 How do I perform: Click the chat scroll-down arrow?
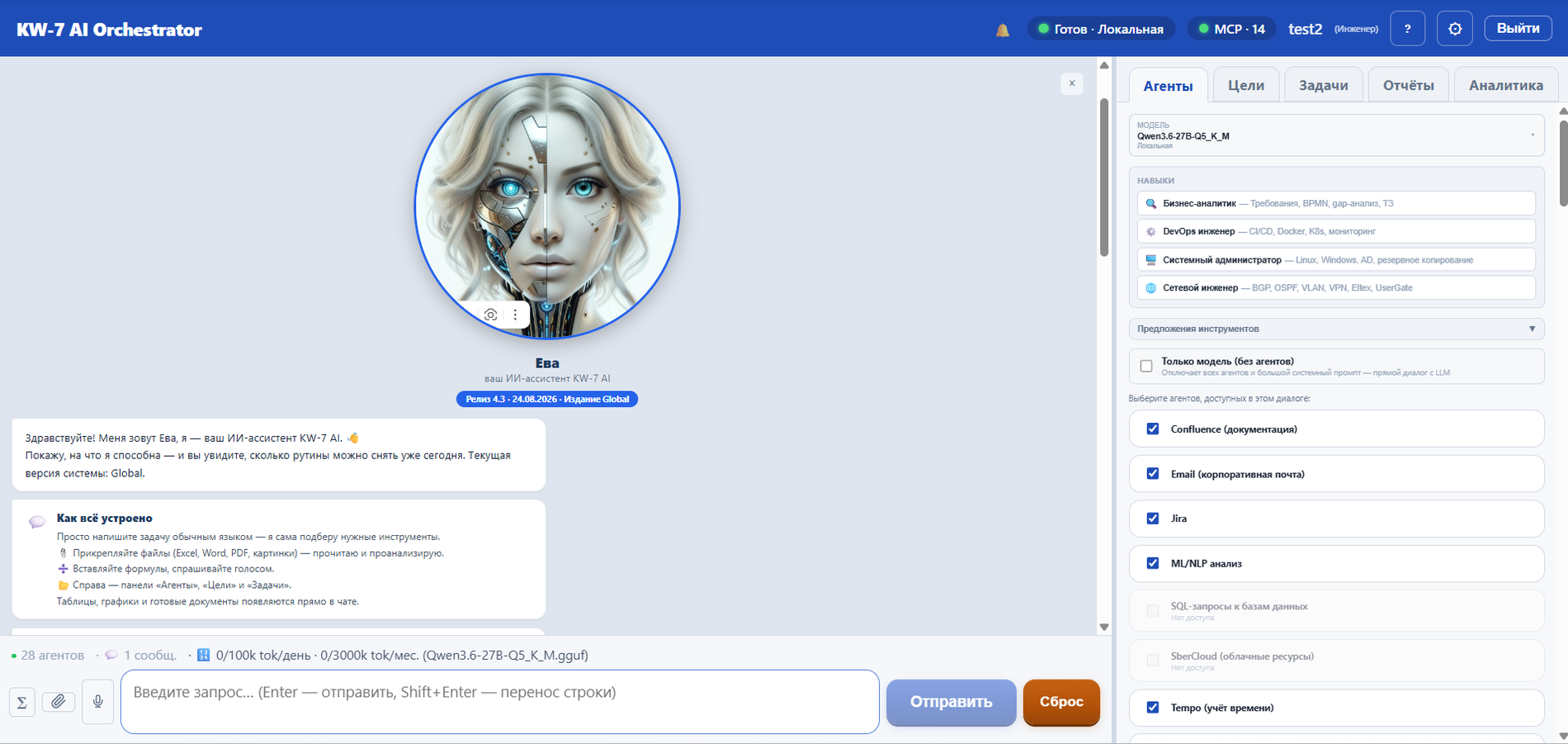(x=1104, y=628)
